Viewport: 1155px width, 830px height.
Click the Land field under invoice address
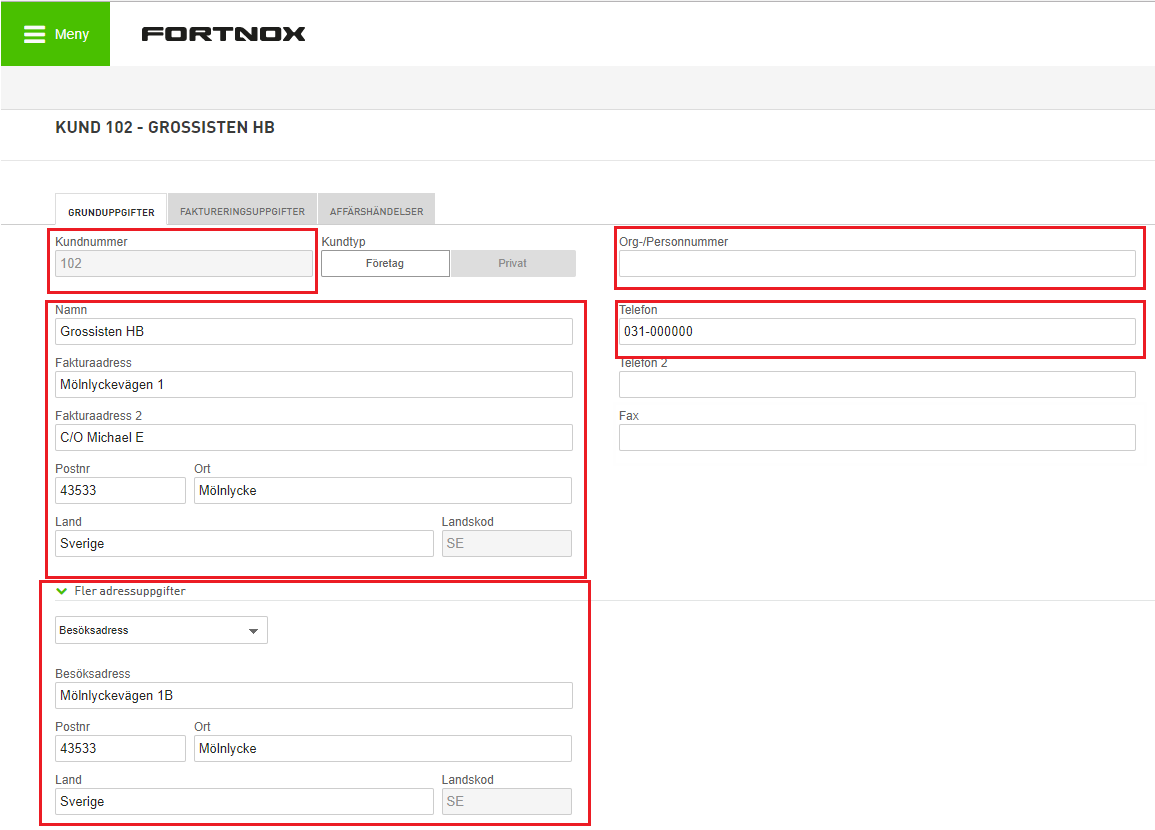coord(244,543)
